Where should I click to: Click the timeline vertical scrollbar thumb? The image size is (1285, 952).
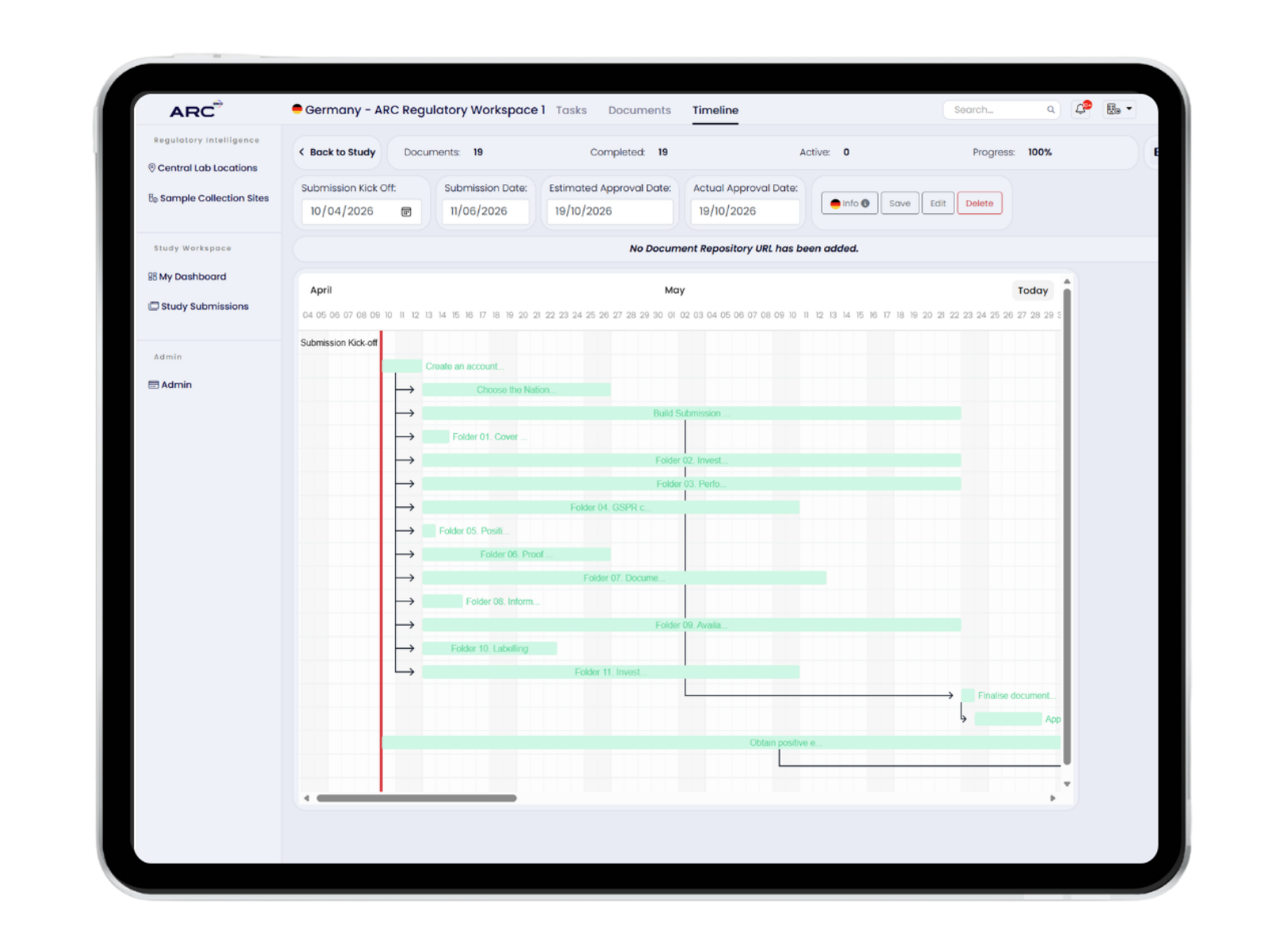[1067, 526]
